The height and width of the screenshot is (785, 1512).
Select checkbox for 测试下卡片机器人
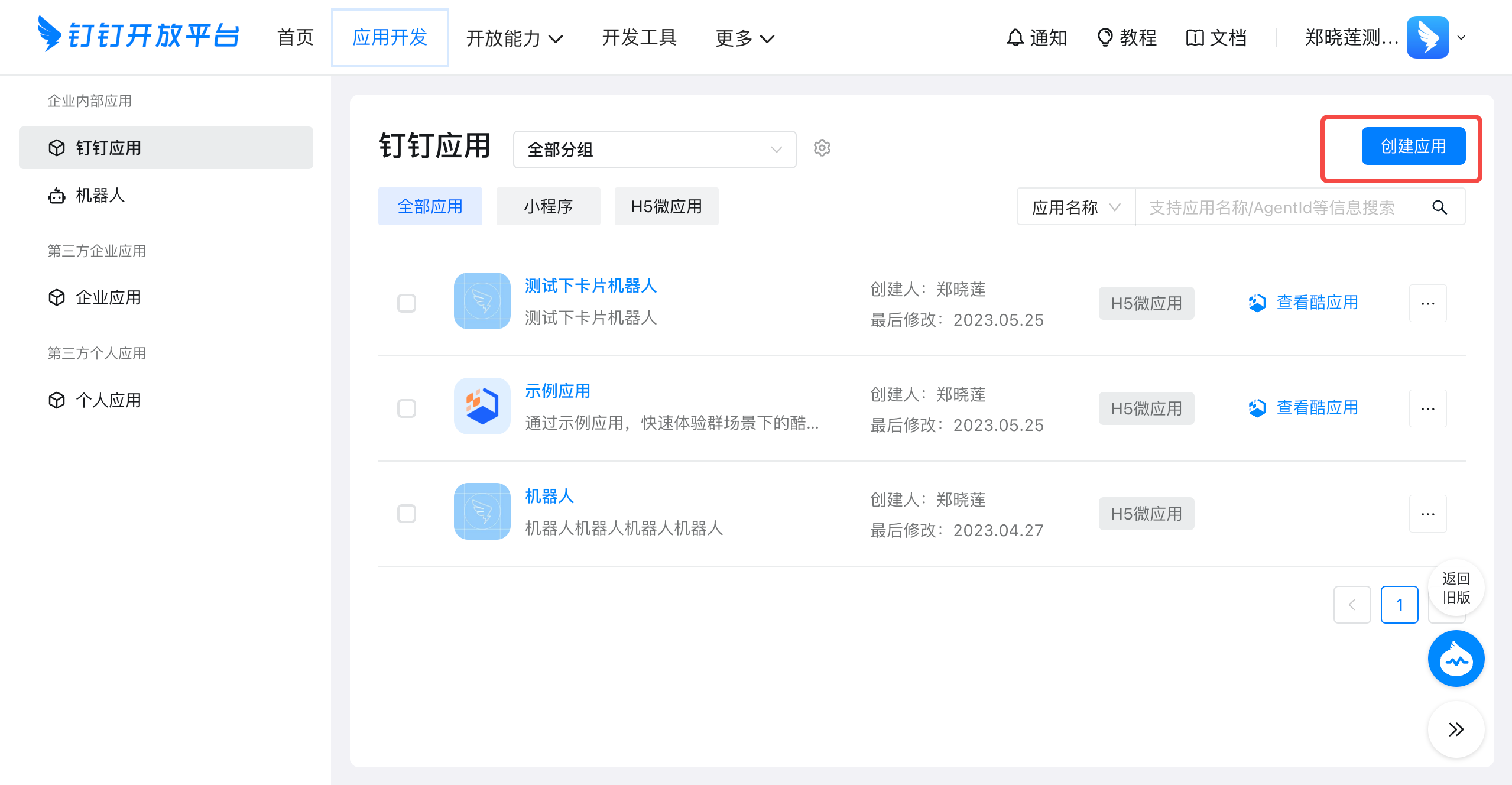407,303
